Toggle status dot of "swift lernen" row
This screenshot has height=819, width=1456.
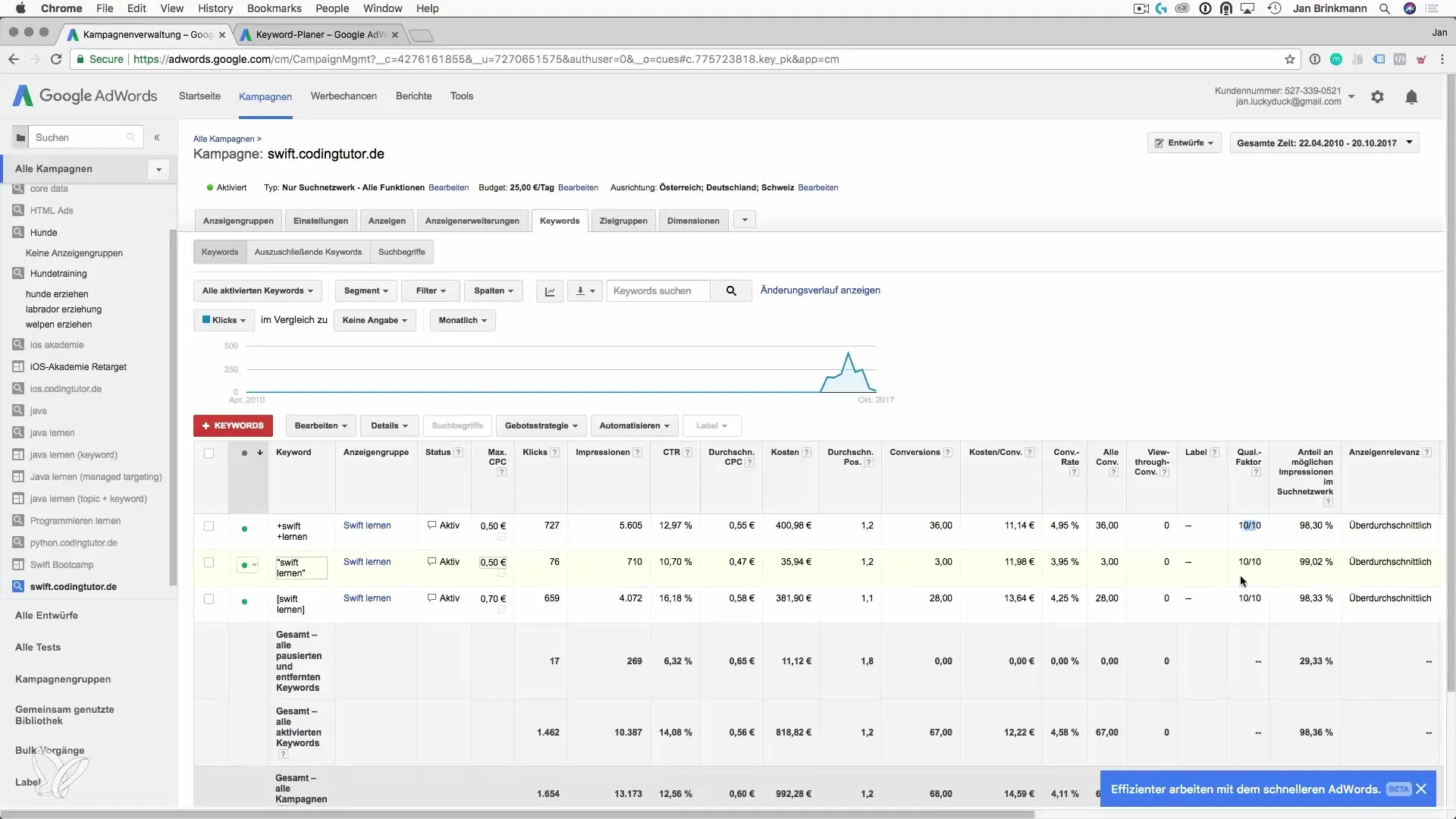click(248, 565)
